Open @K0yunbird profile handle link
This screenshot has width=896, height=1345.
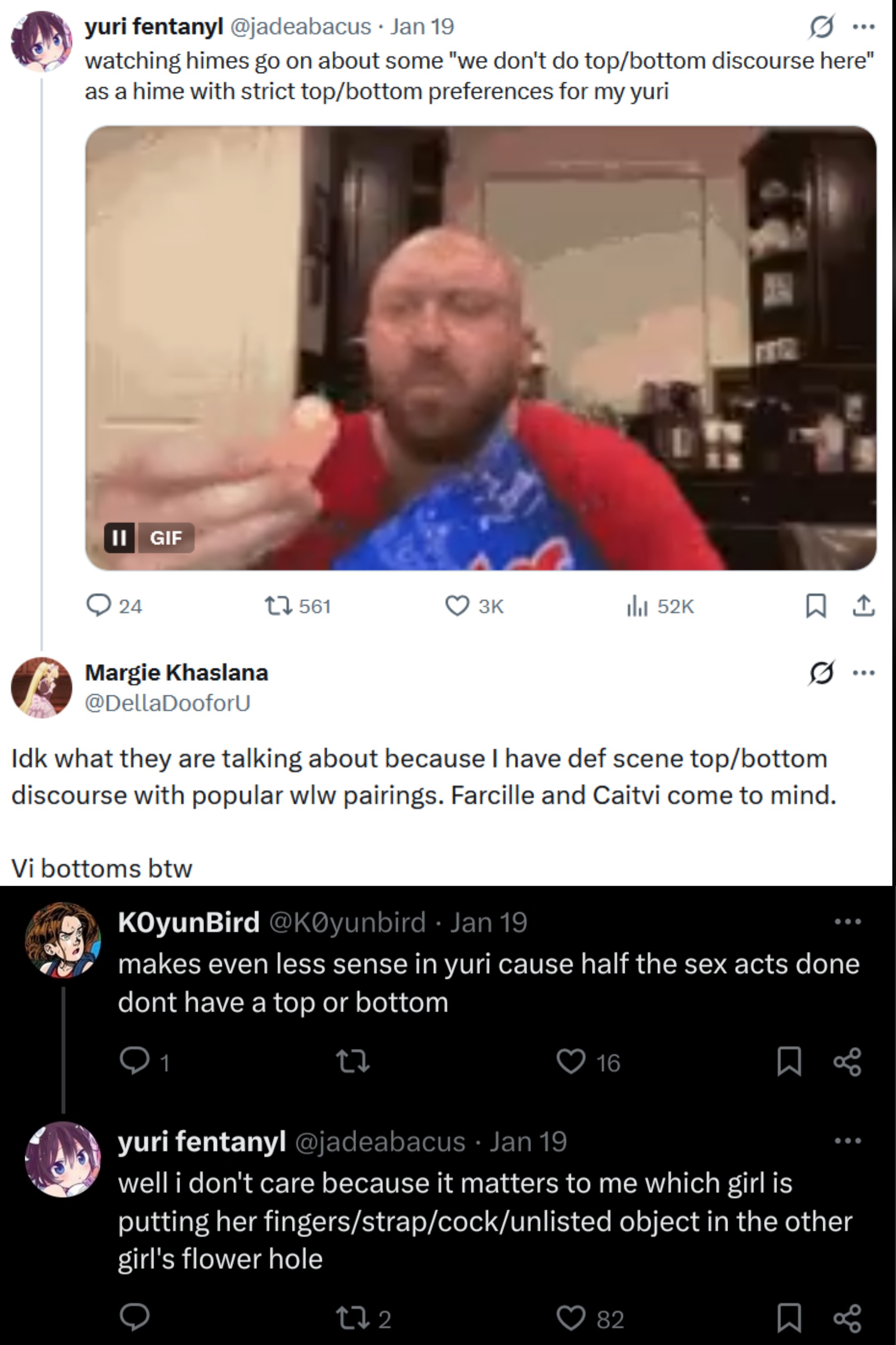[x=347, y=922]
